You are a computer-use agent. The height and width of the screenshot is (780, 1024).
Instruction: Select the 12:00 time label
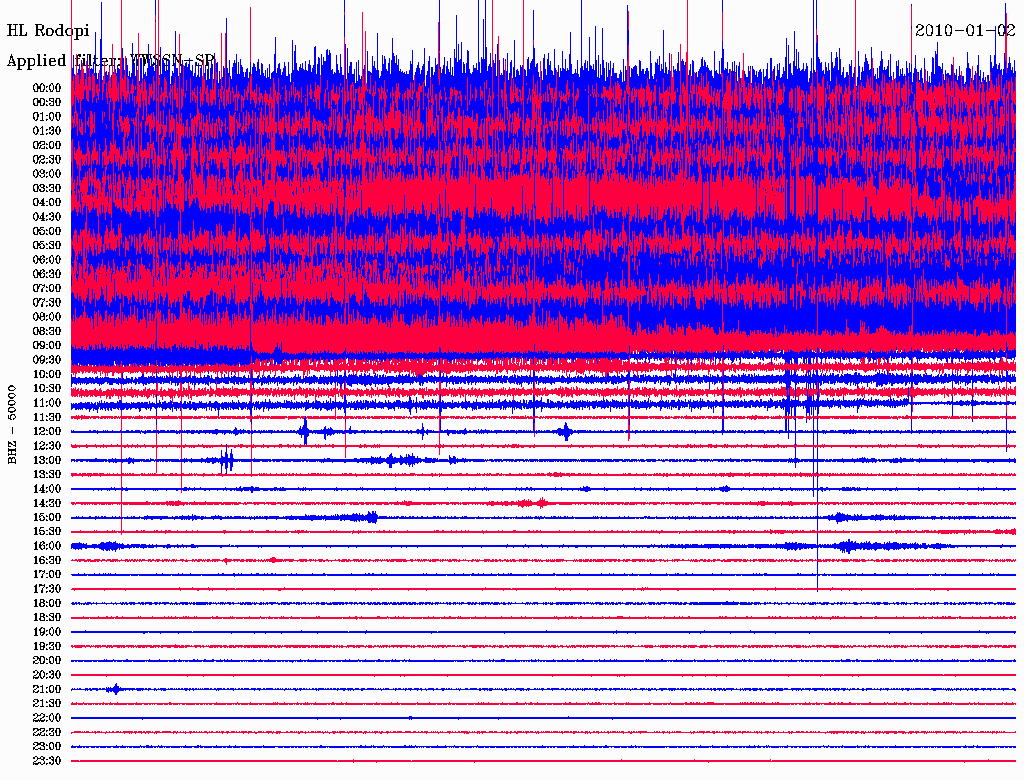point(47,431)
